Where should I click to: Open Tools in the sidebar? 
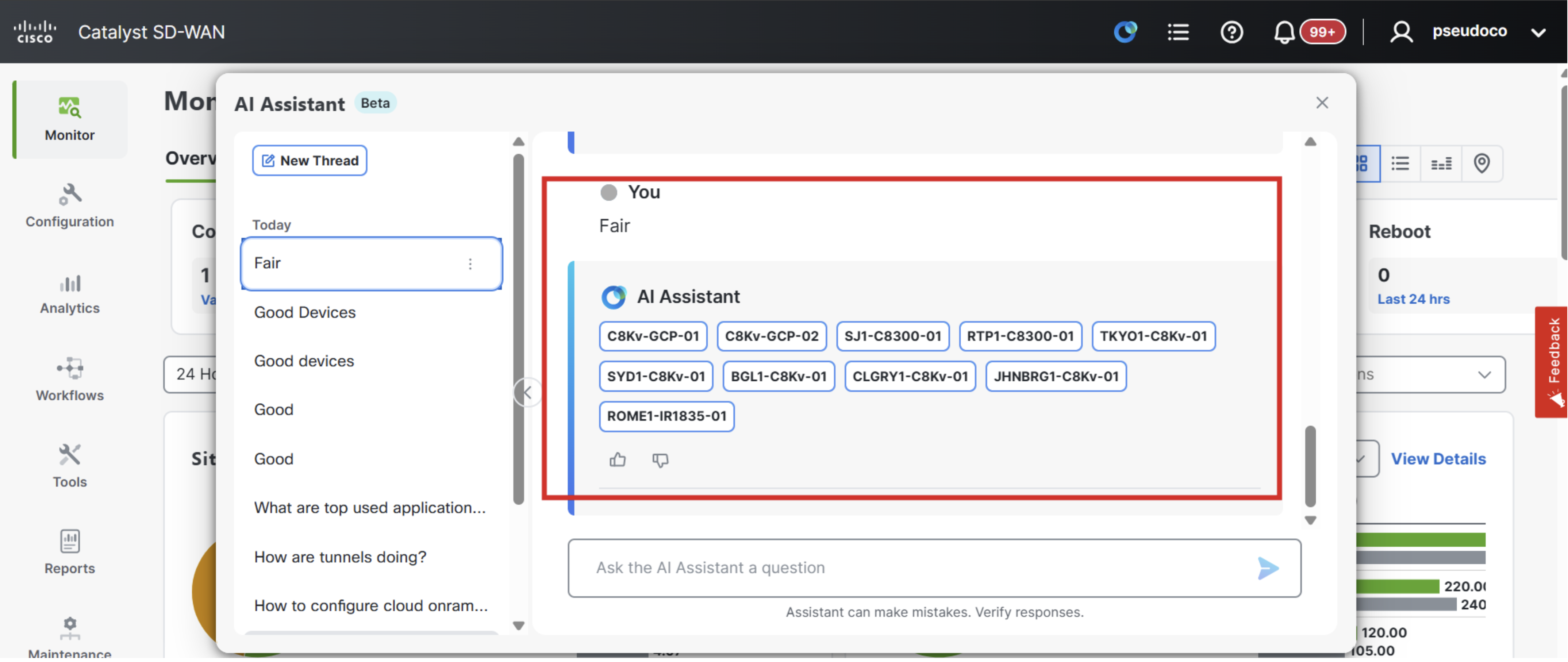point(69,466)
